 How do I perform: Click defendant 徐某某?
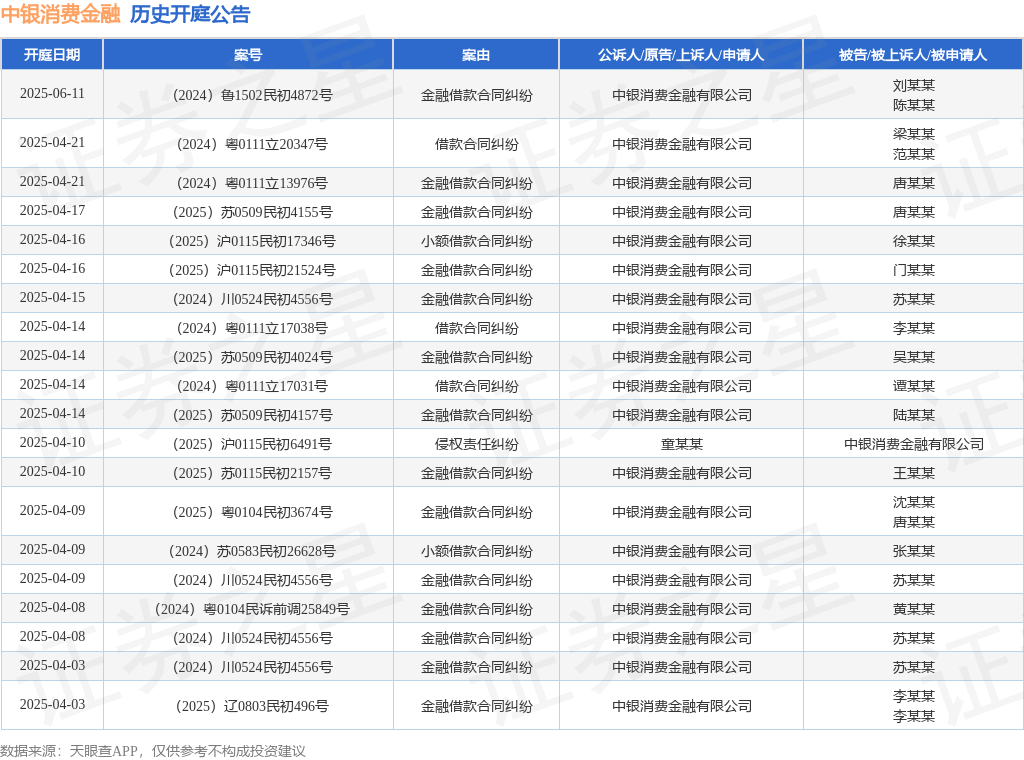(x=914, y=242)
